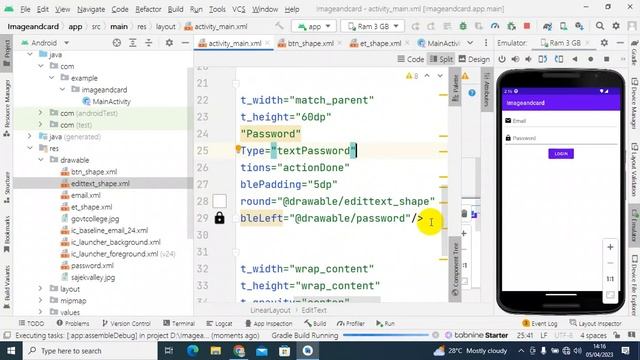This screenshot has width=640, height=360.
Task: Click emulator overview square button
Action: (x=607, y=59)
